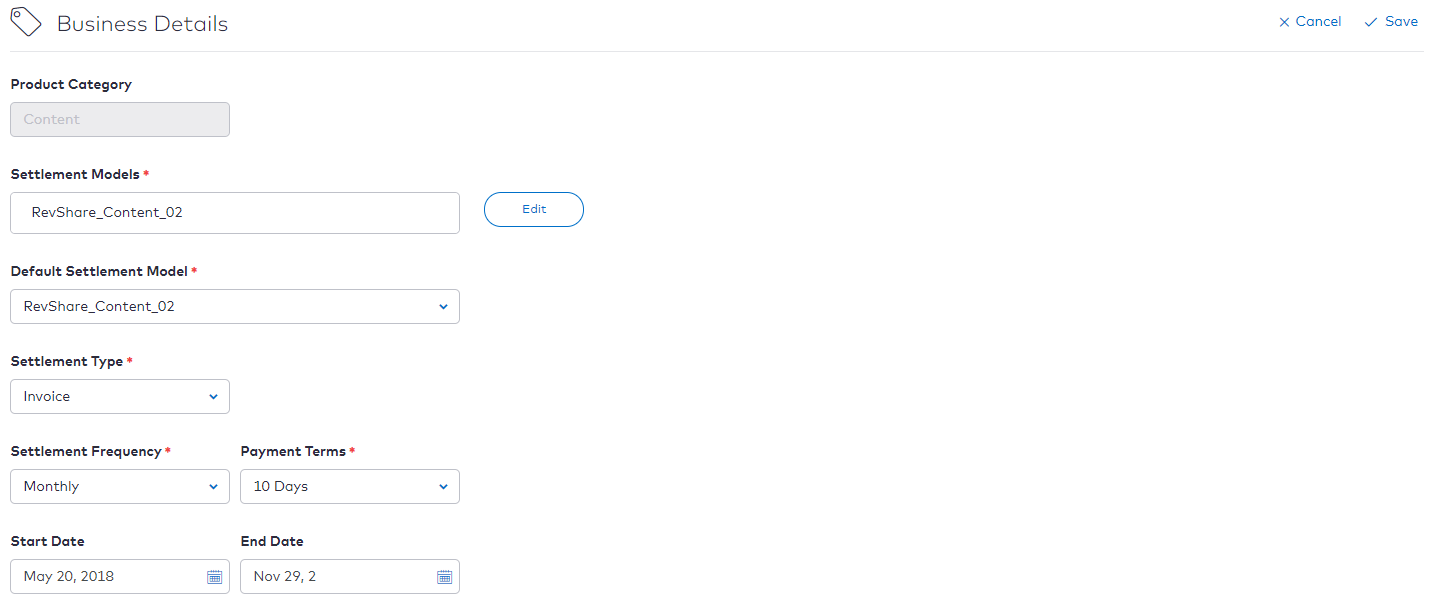Click the Edit button for Settlement Models
This screenshot has height=606, width=1433.
(534, 210)
